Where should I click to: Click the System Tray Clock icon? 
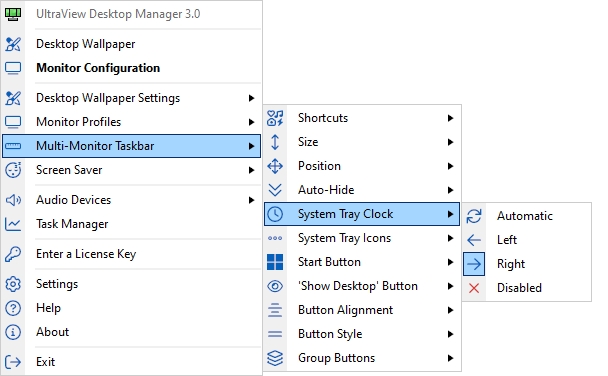click(275, 214)
